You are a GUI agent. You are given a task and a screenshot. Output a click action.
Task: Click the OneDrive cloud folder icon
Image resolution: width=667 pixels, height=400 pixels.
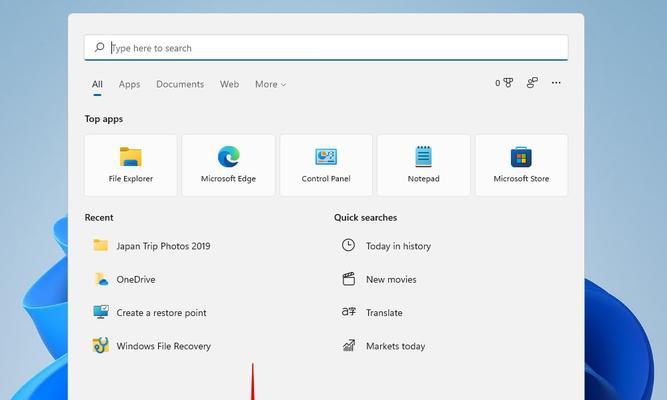(x=101, y=279)
